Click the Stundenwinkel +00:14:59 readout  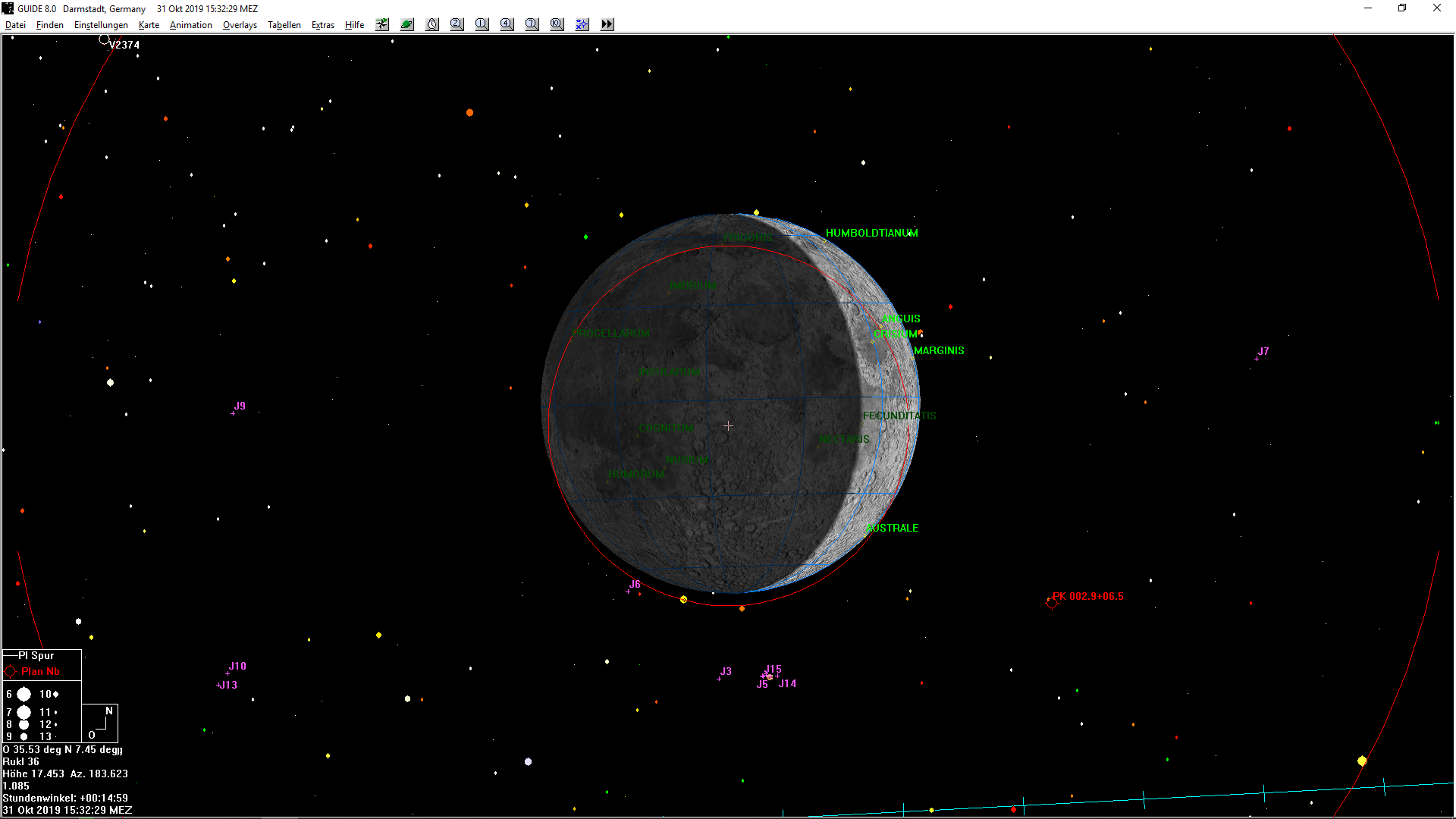pyautogui.click(x=65, y=798)
